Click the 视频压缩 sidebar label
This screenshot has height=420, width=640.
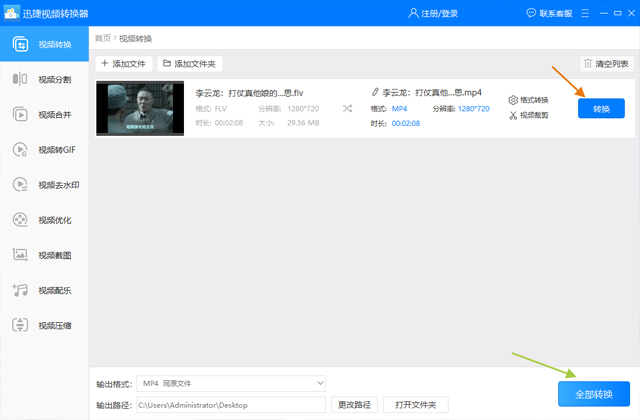click(55, 325)
